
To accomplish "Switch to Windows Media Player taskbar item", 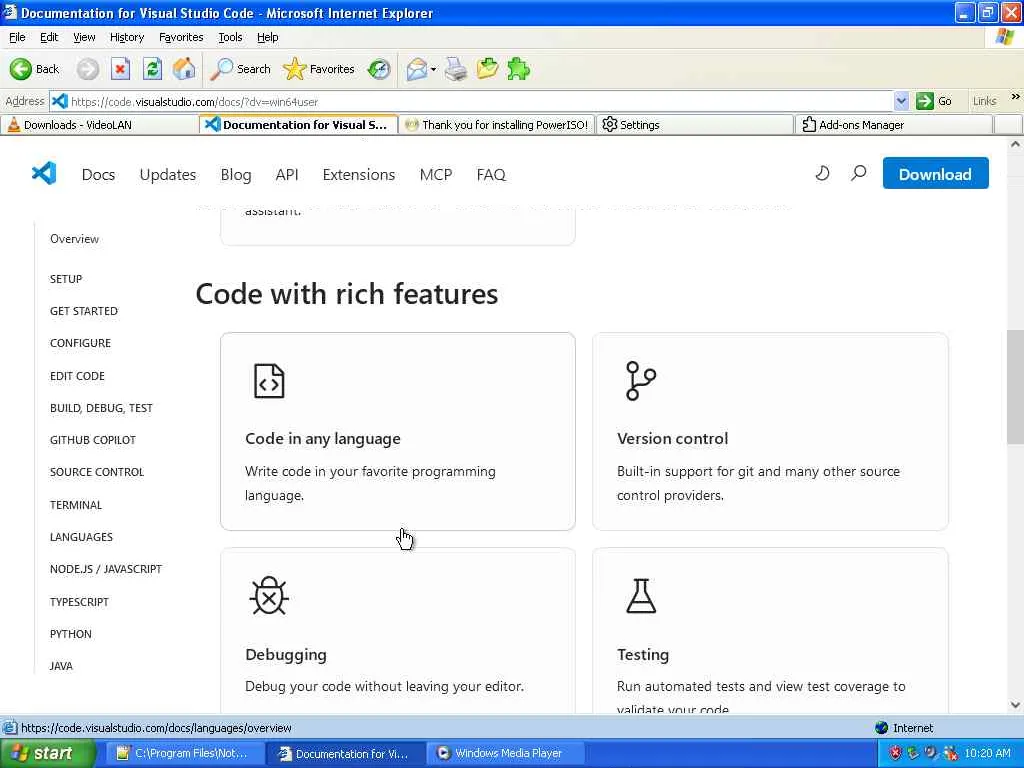I will tap(505, 753).
